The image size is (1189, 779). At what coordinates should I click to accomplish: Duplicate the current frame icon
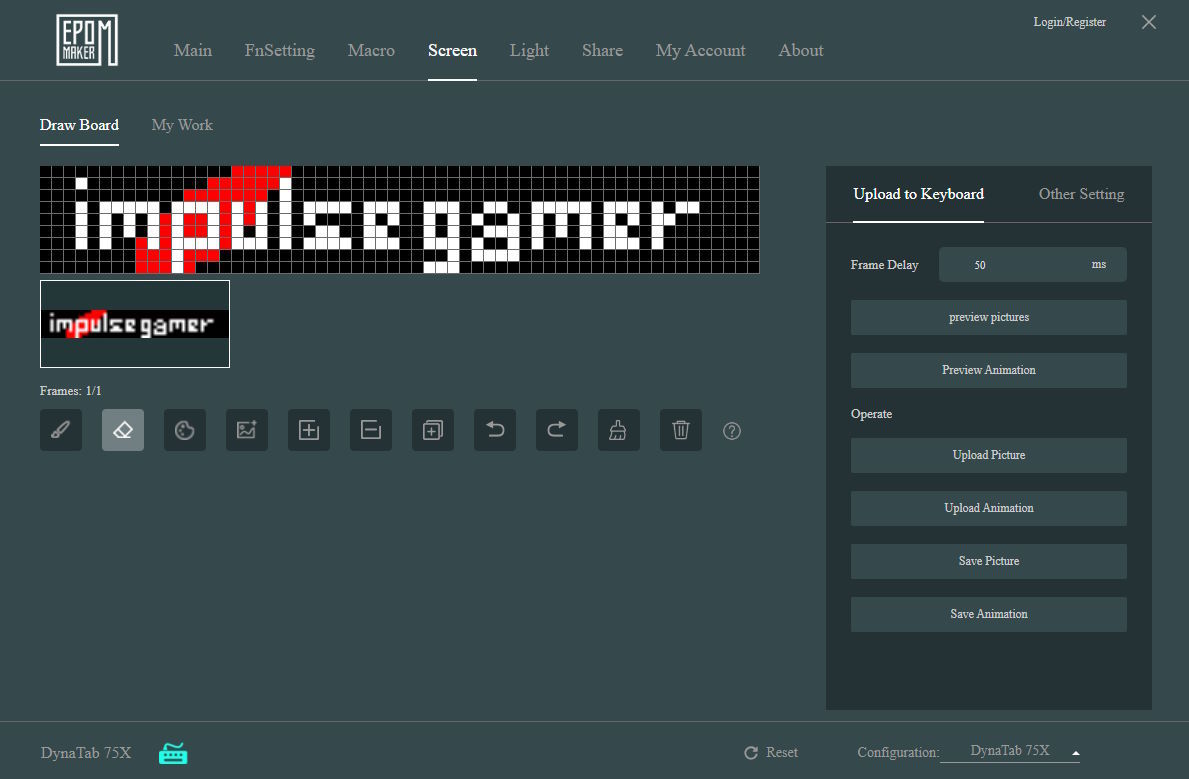433,430
